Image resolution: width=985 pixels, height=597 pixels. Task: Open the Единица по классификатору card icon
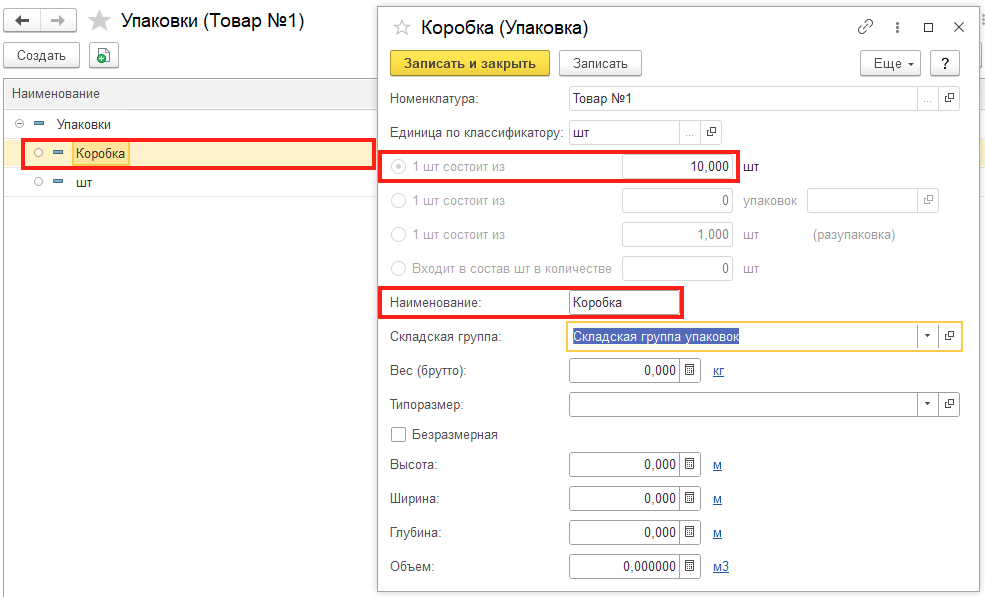tap(711, 132)
